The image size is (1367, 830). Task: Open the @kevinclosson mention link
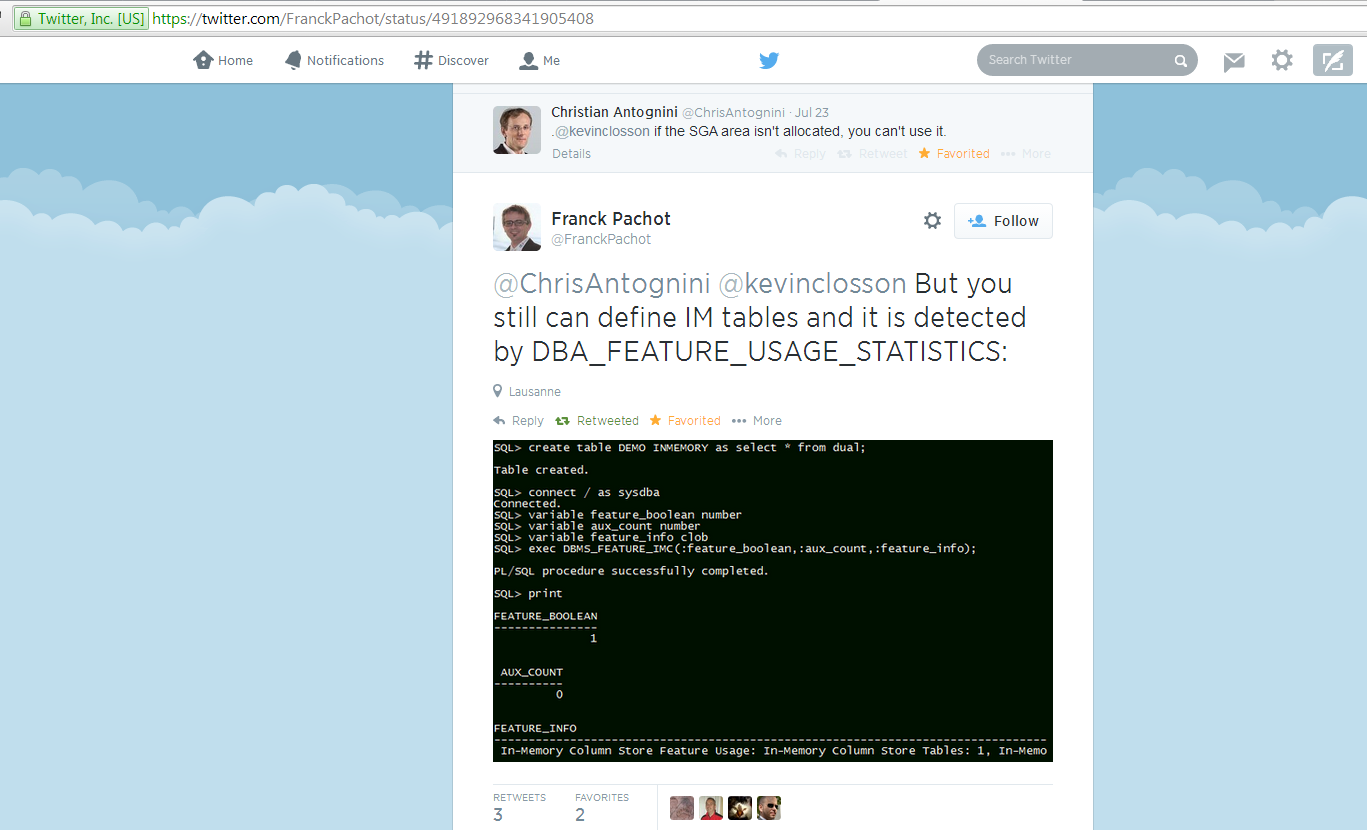[812, 284]
